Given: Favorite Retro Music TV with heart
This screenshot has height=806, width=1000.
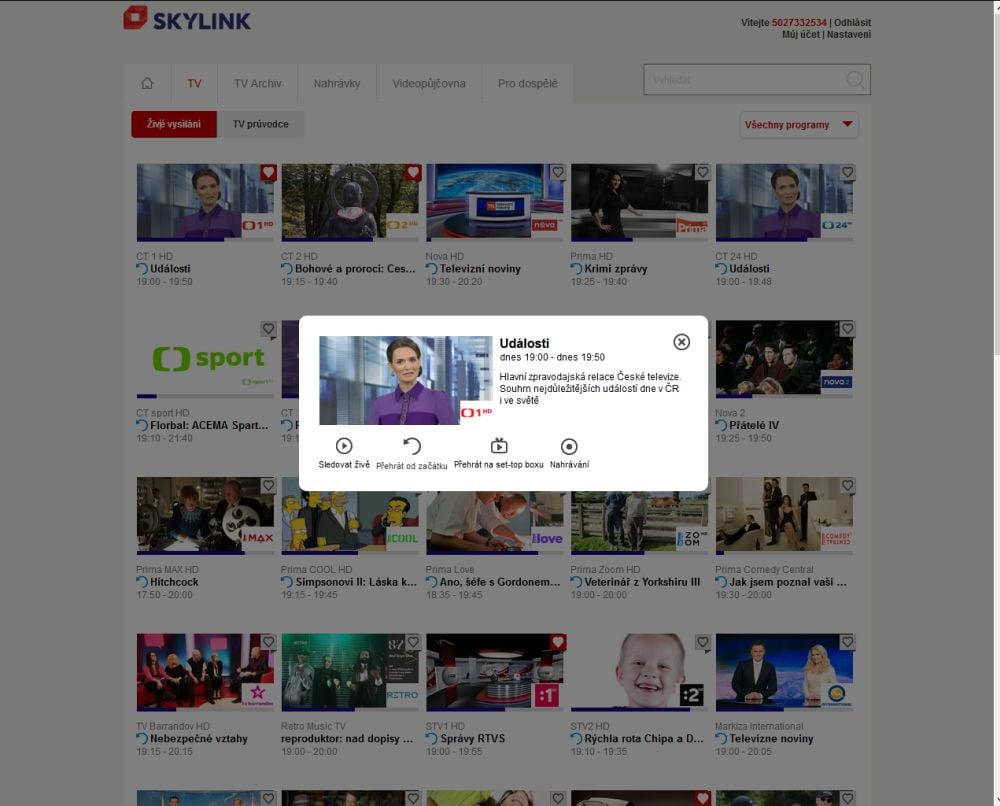Looking at the screenshot, I should coord(413,642).
